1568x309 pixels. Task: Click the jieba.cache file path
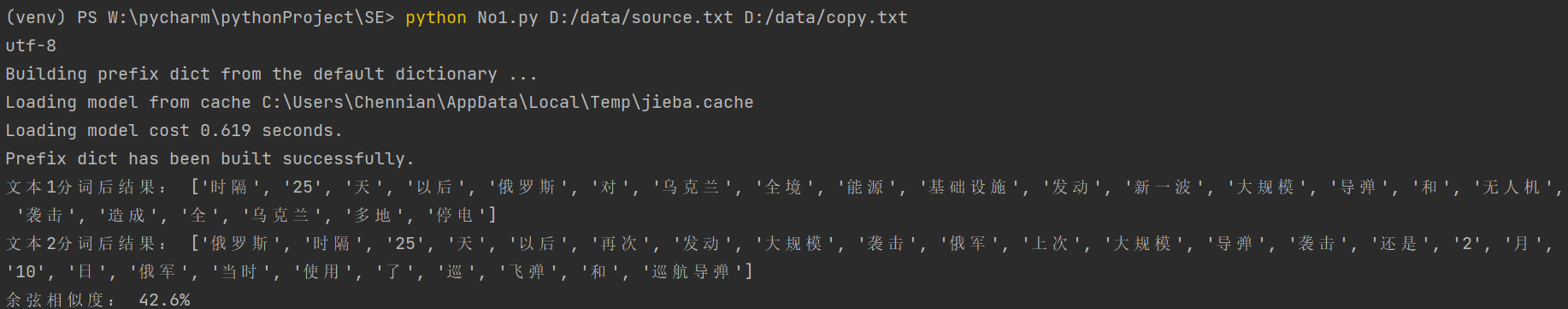pyautogui.click(x=508, y=103)
